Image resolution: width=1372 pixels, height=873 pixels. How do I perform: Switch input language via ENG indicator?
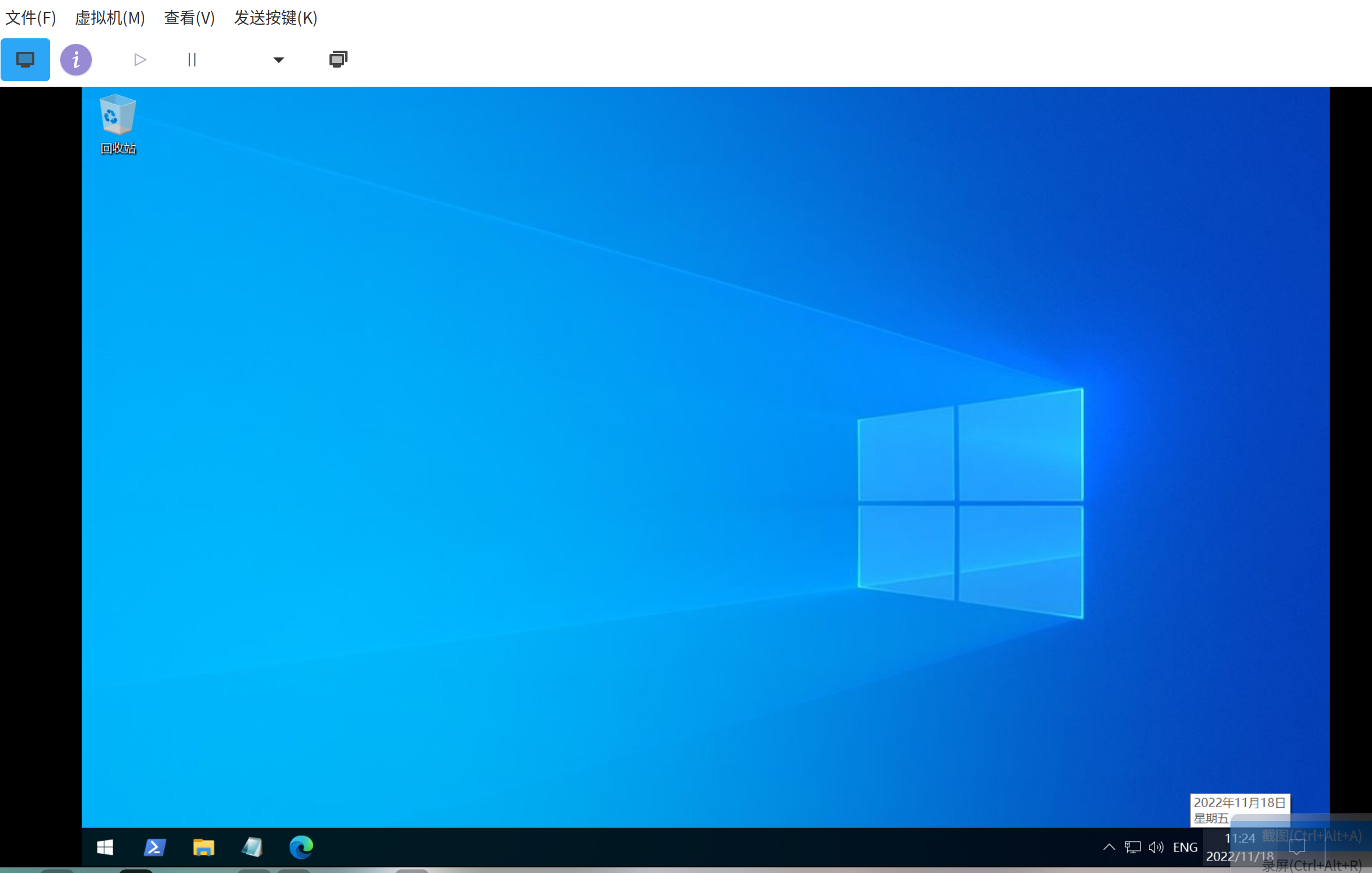tap(1185, 847)
